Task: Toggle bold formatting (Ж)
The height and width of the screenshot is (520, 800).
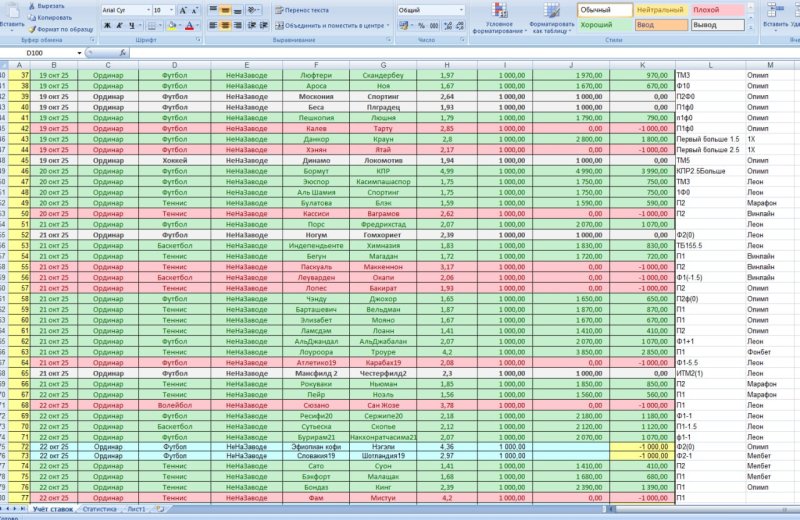Action: pos(104,25)
